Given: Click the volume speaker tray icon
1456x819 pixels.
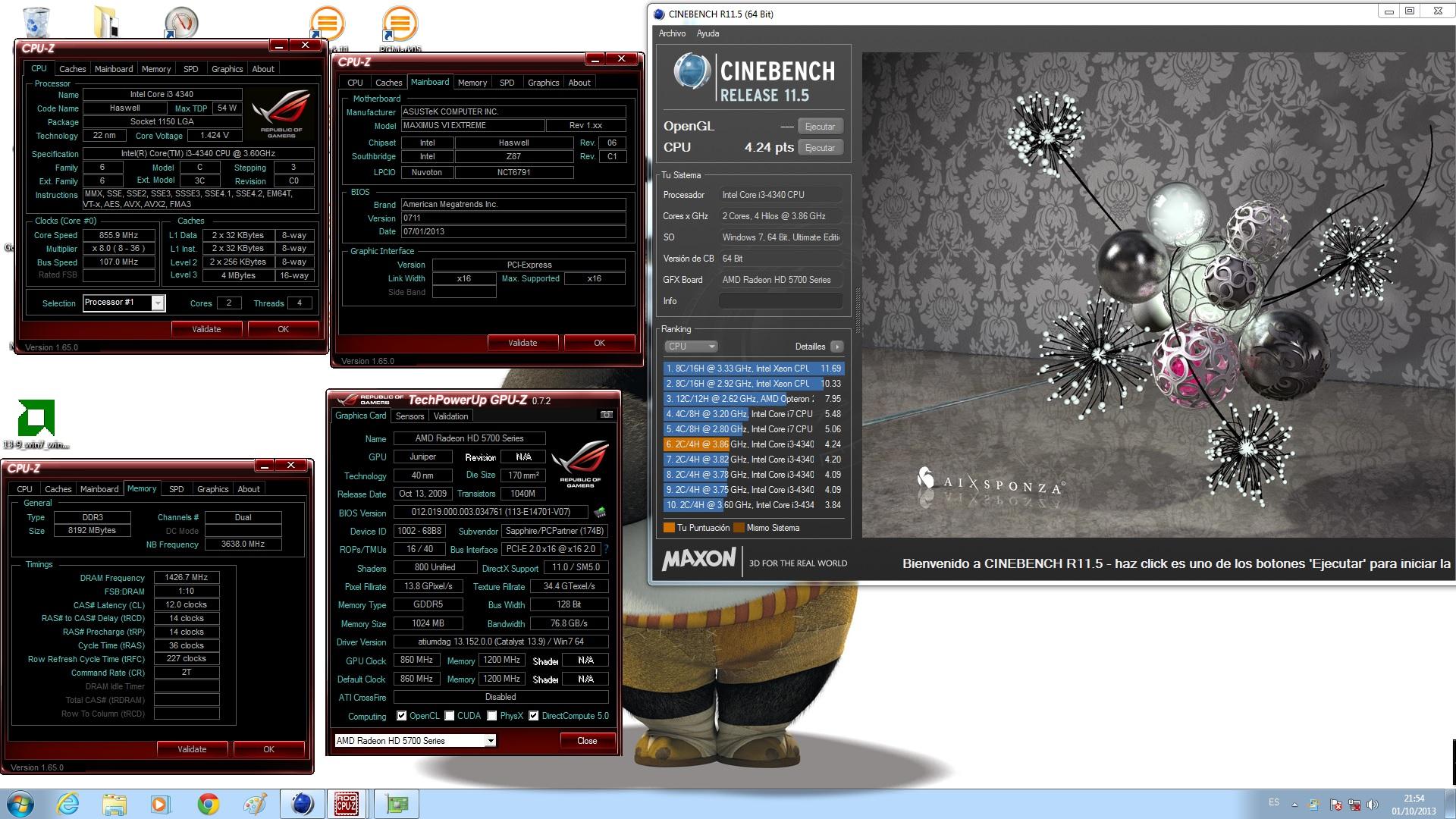Looking at the screenshot, I should (1373, 805).
